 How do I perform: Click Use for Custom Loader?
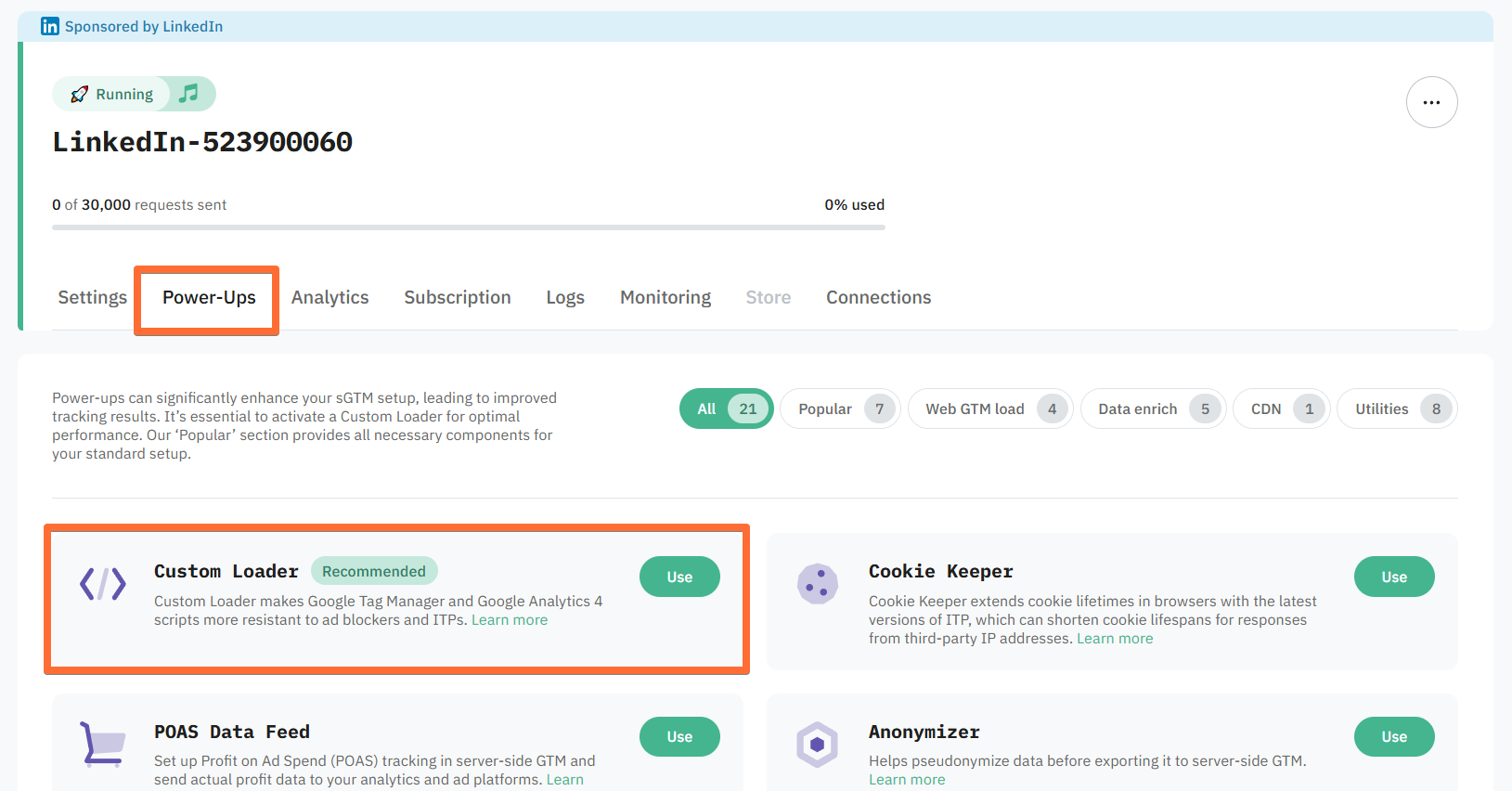coord(679,577)
